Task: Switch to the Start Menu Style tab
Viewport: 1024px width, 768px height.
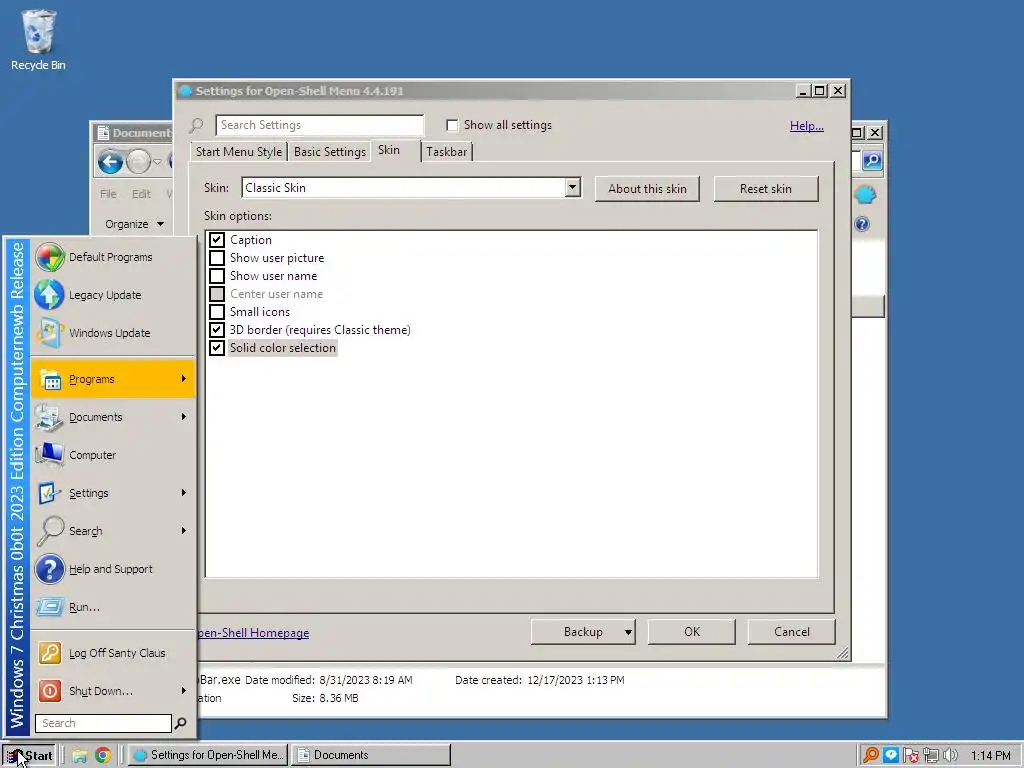Action: 239,152
